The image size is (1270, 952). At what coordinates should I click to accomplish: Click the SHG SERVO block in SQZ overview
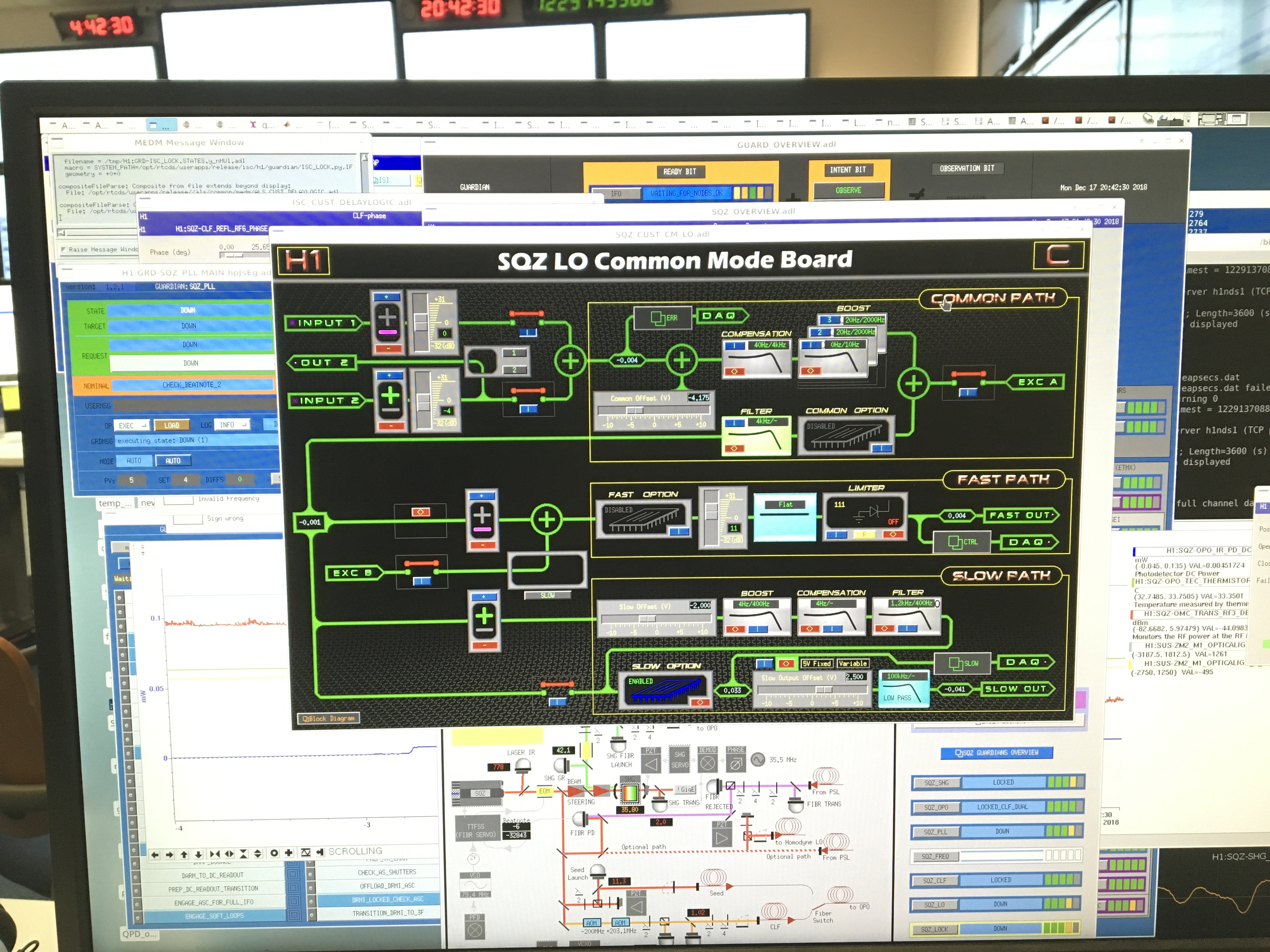point(680,760)
